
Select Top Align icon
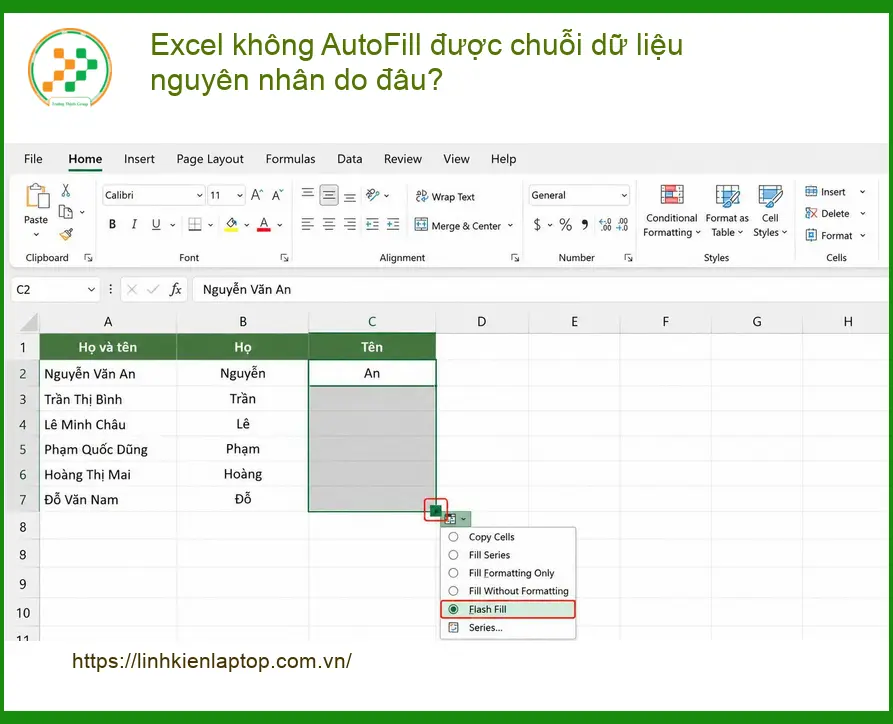[308, 195]
